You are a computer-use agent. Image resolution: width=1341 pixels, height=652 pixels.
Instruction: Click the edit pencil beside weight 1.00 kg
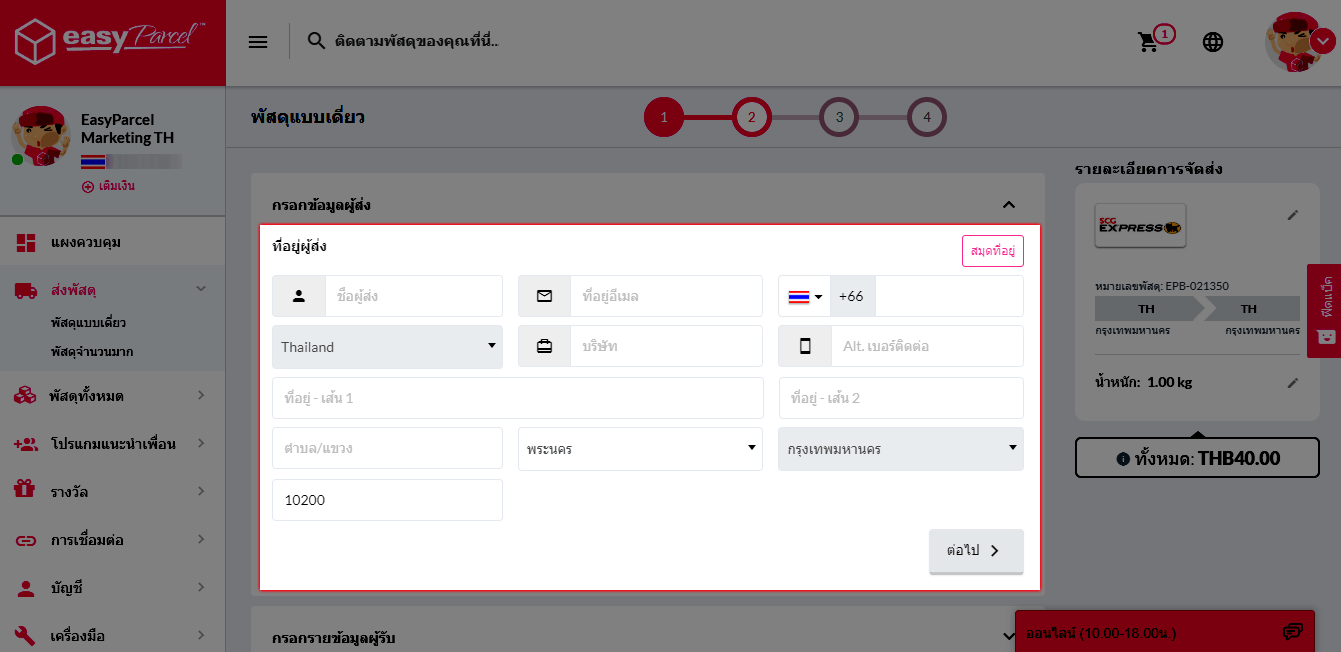tap(1293, 382)
